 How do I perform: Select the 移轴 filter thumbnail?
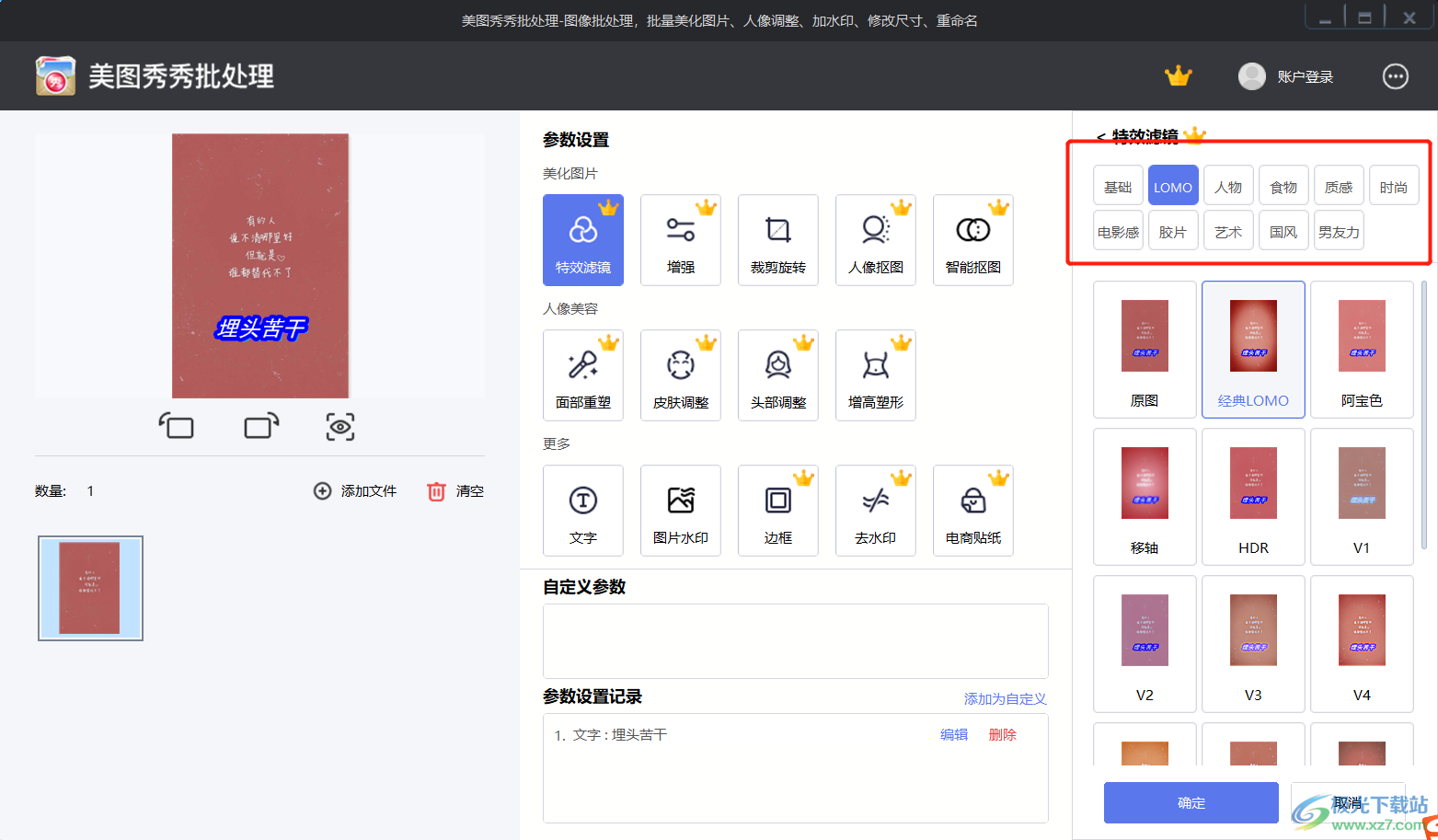click(x=1145, y=497)
